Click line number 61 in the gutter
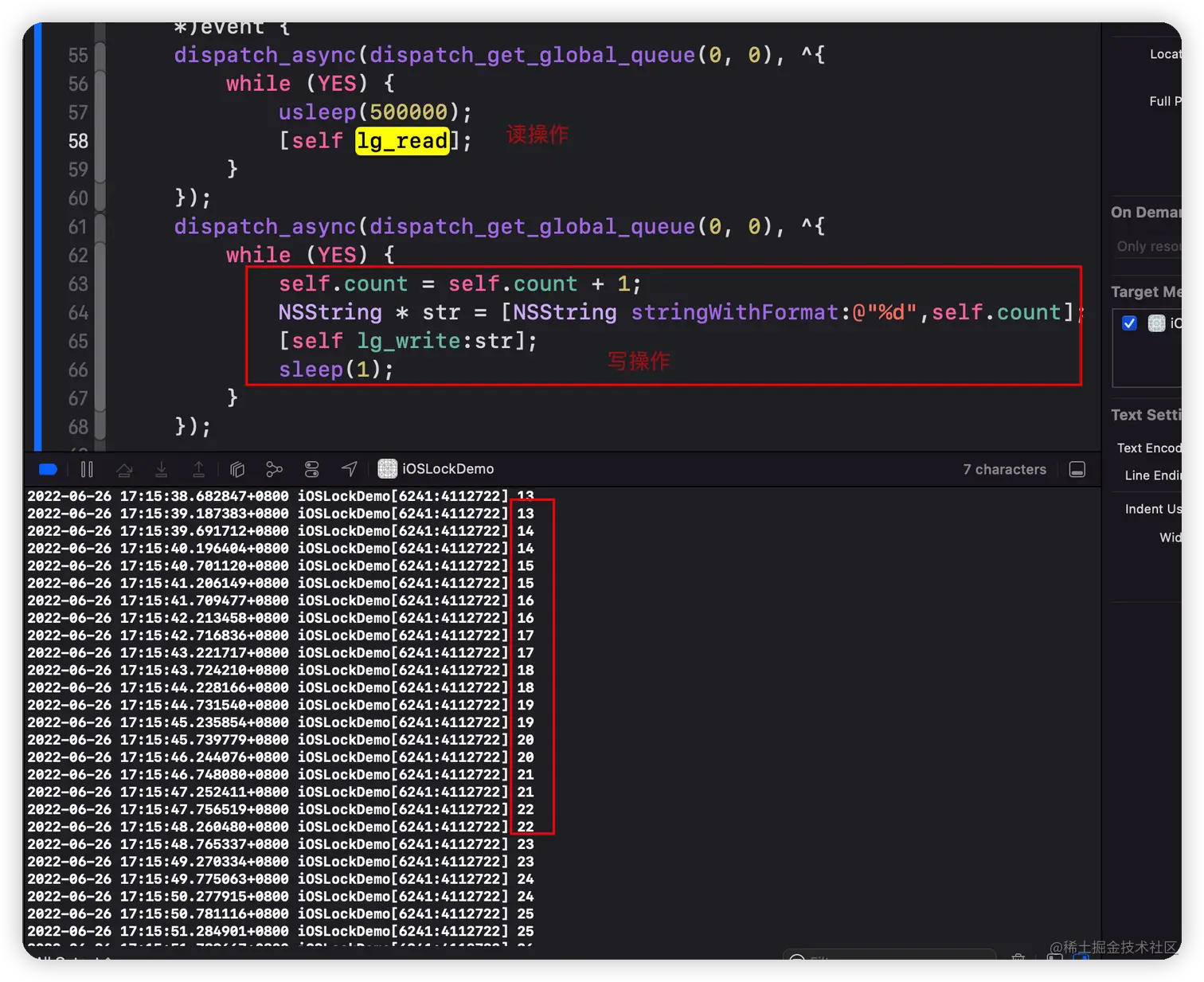This screenshot has width=1204, height=982. tap(78, 227)
